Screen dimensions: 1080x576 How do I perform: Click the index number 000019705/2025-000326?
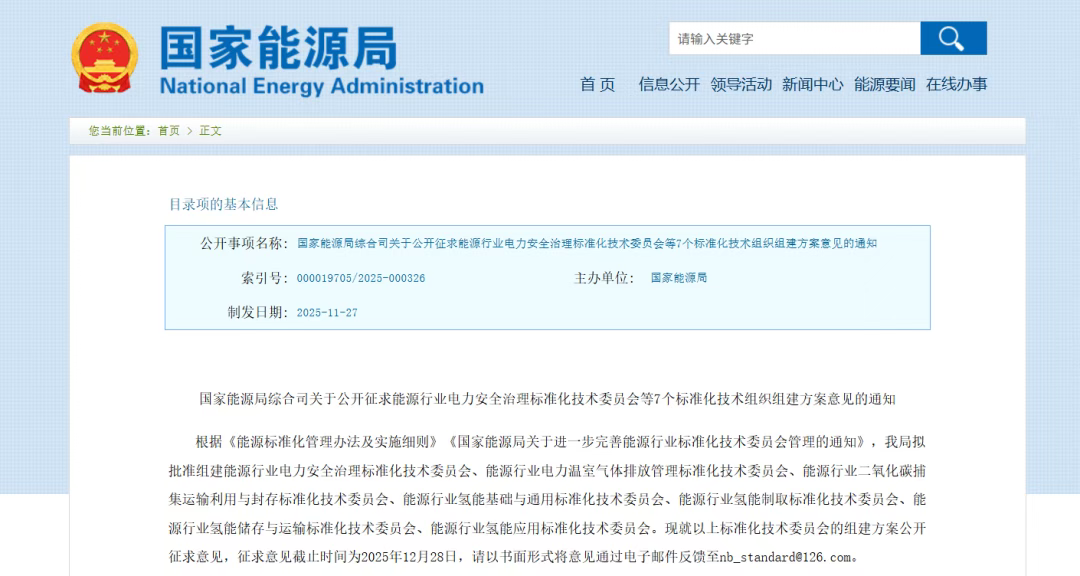[x=361, y=278]
